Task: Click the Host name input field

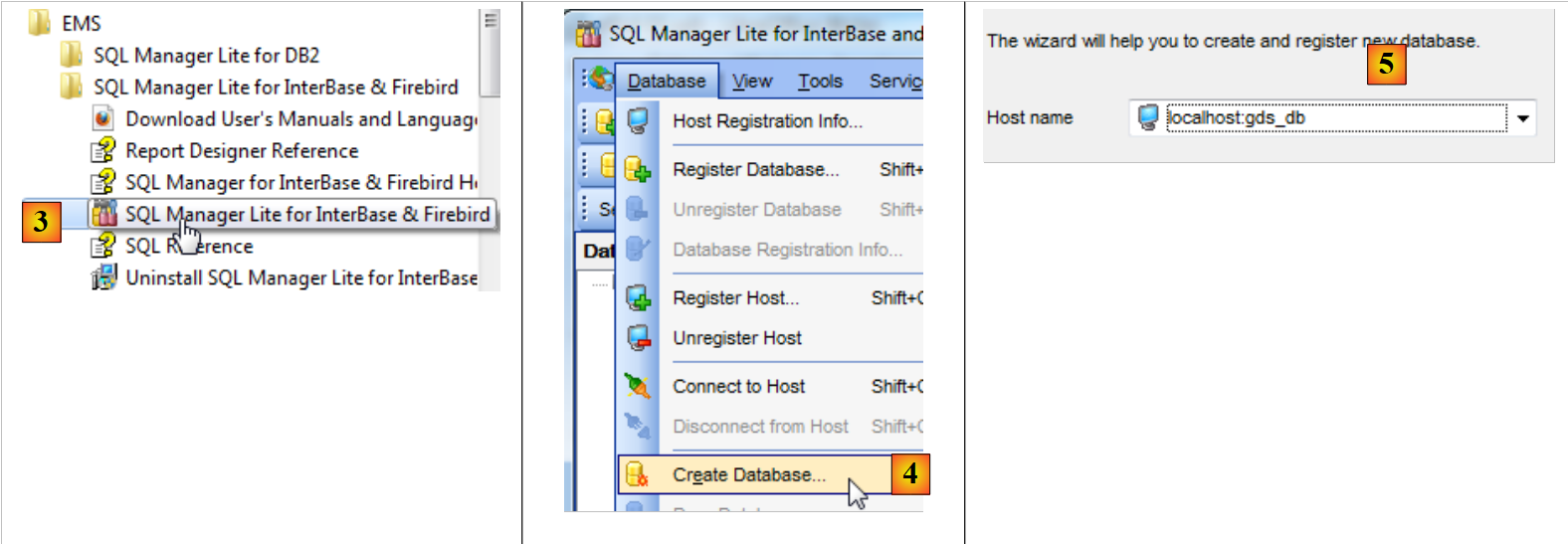Action: click(1333, 118)
